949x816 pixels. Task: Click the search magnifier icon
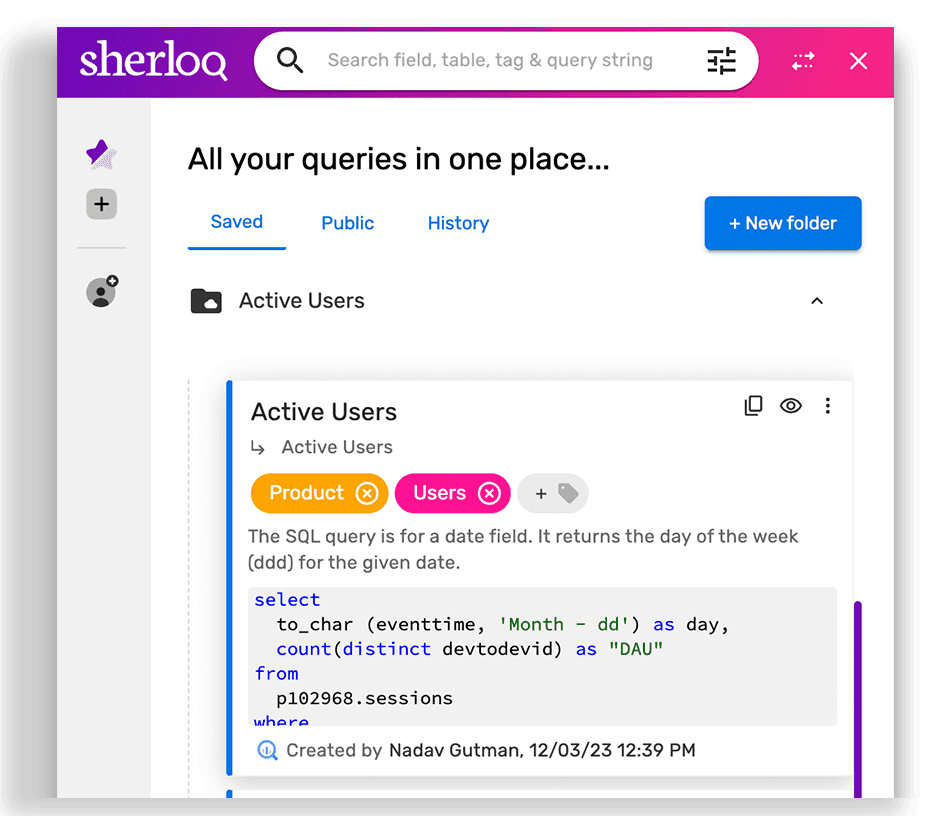click(x=289, y=61)
